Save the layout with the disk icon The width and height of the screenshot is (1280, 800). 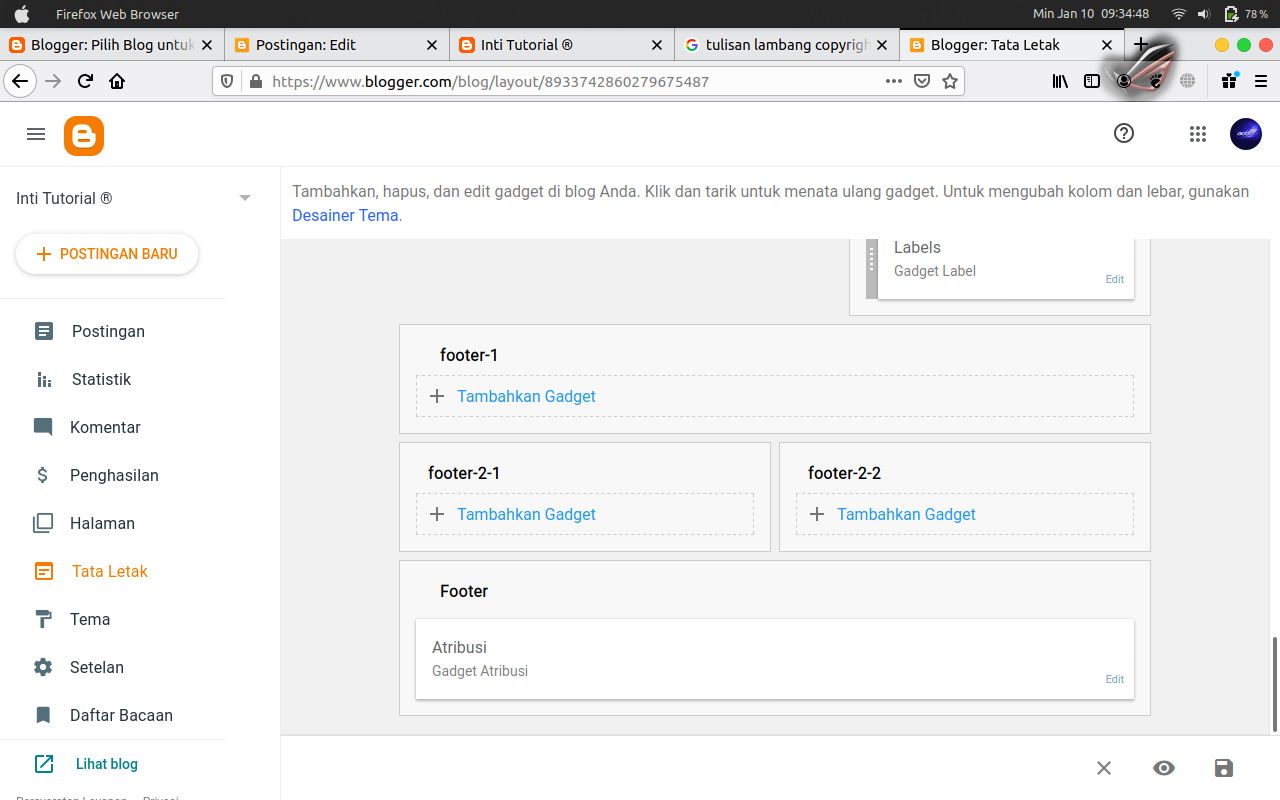[x=1223, y=768]
